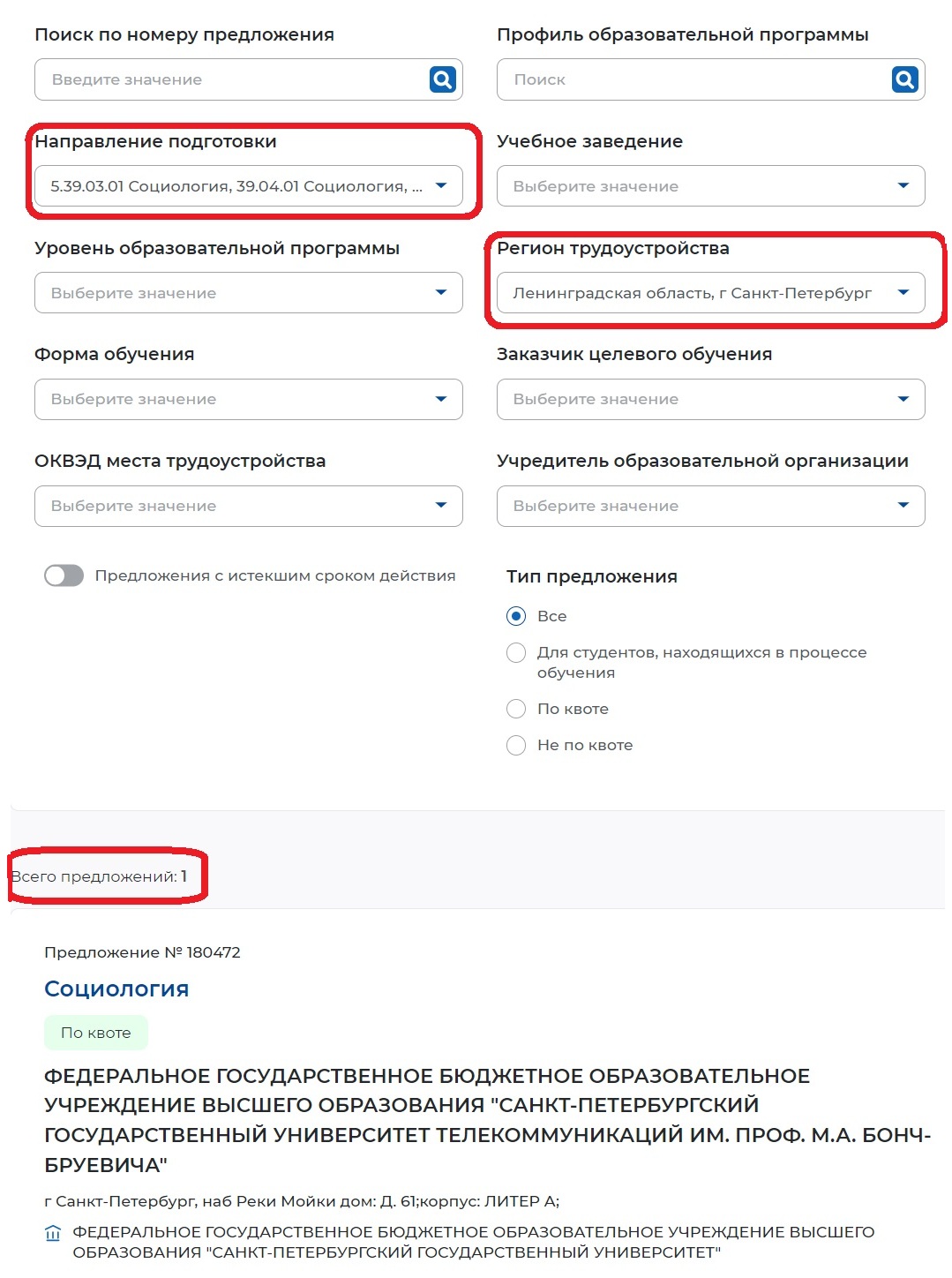Select the 'Не по квоте' radio button
Viewport: 952px width, 1278px height.
pos(516,745)
